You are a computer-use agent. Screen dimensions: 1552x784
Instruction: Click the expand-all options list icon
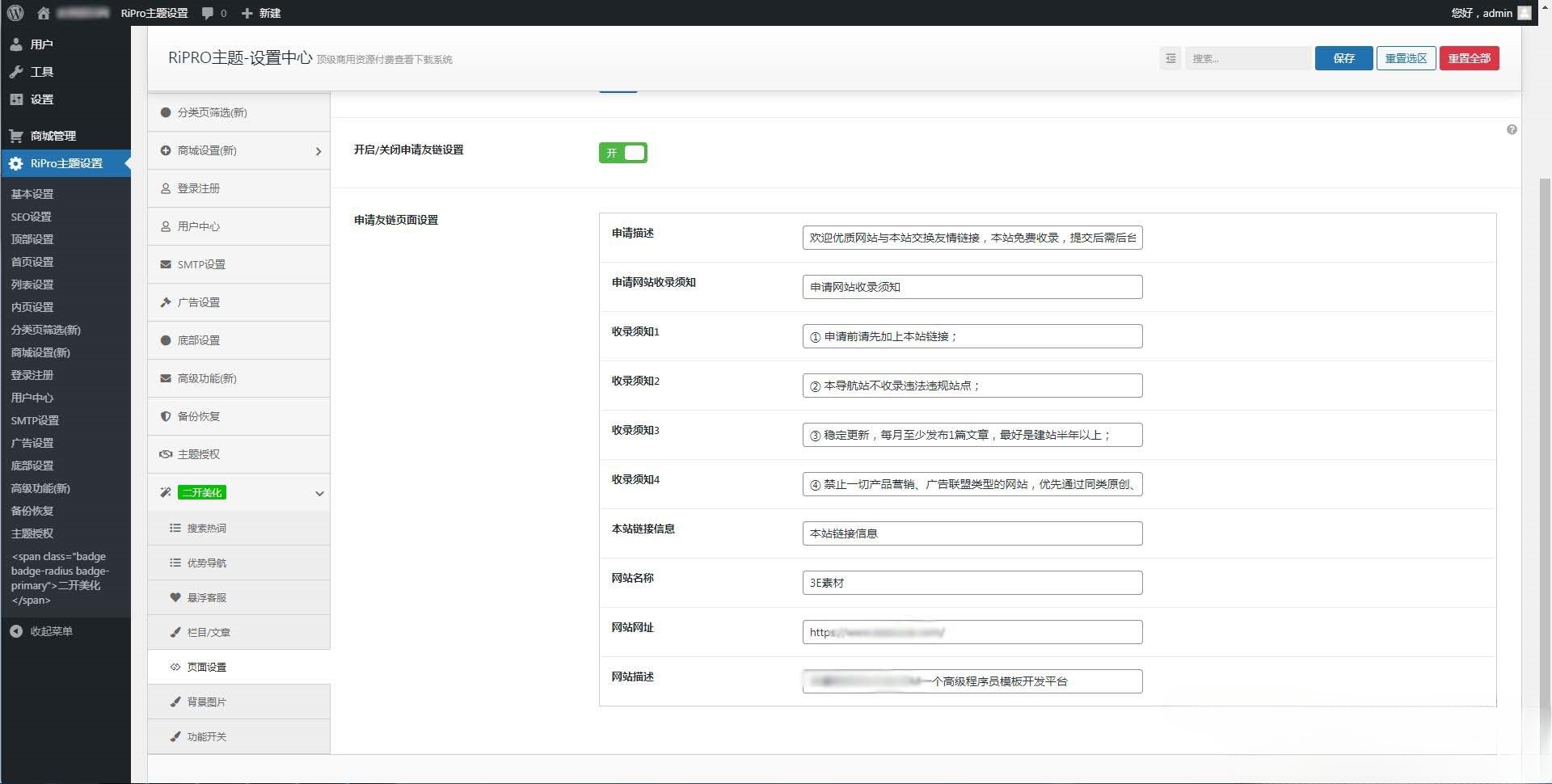pyautogui.click(x=1170, y=58)
